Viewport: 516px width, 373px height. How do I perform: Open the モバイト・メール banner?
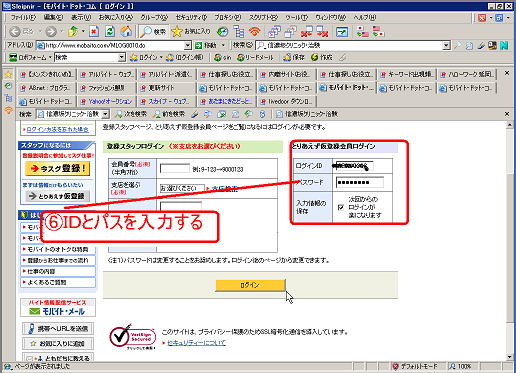pyautogui.click(x=58, y=307)
